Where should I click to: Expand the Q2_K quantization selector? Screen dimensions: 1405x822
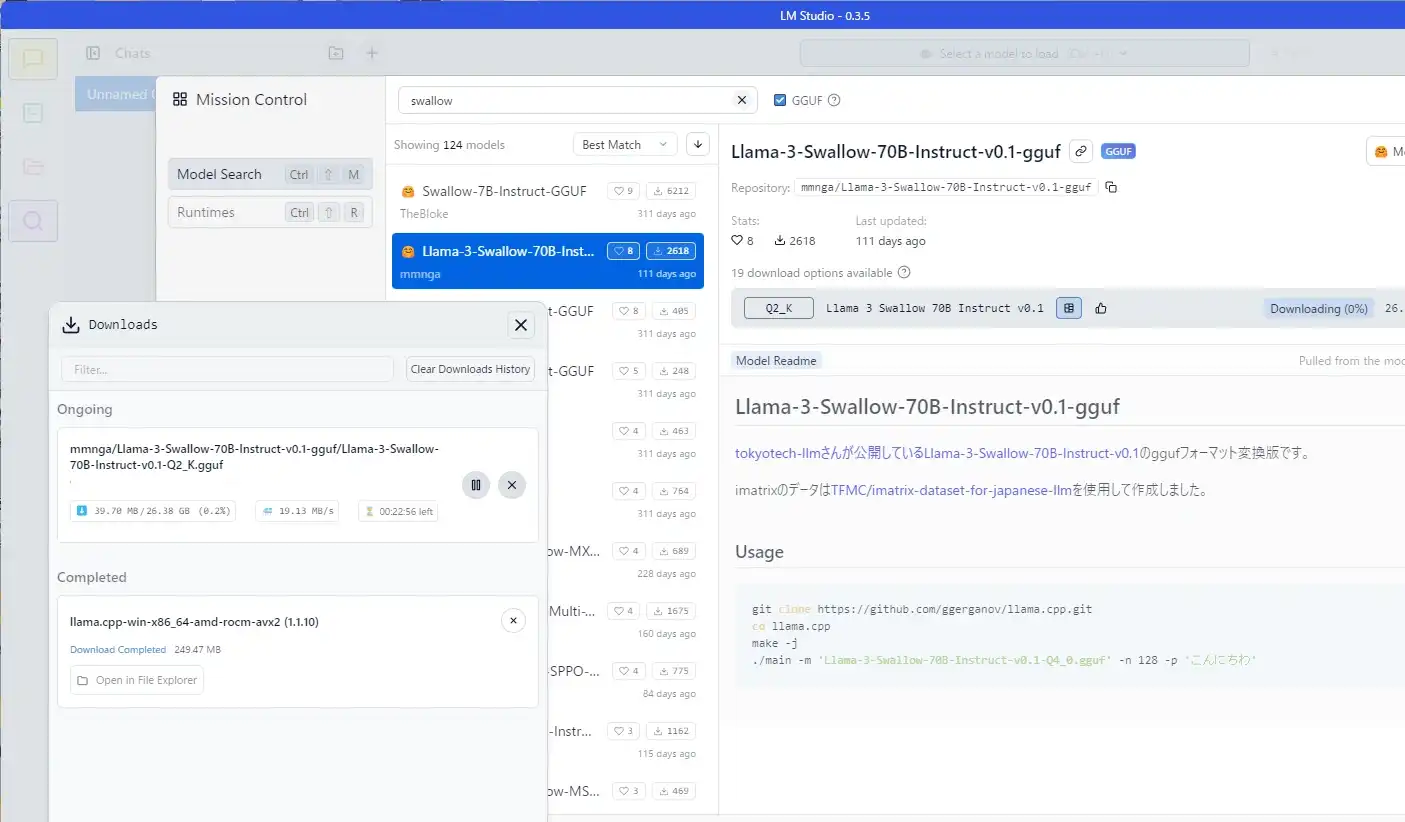click(778, 308)
